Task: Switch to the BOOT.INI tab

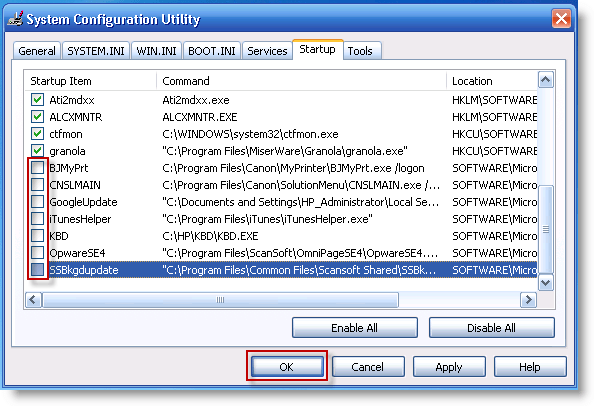Action: 212,51
